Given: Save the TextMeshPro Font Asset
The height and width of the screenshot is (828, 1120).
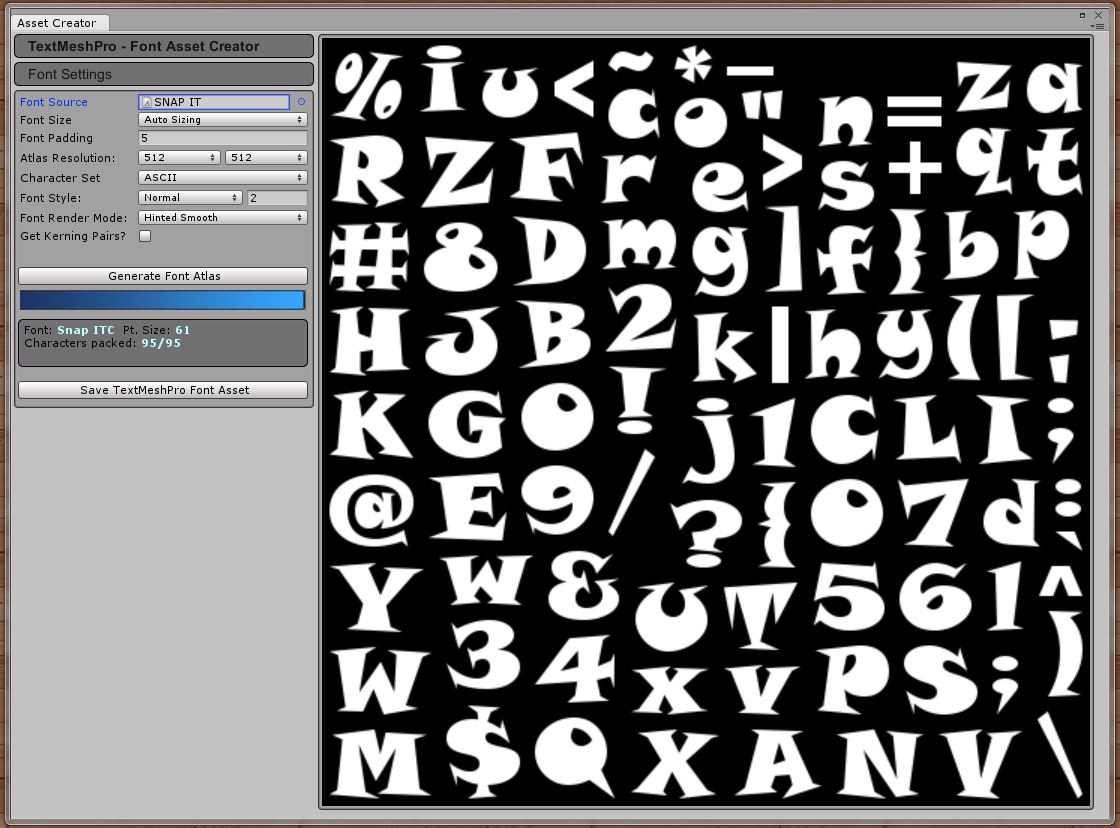Looking at the screenshot, I should (163, 390).
